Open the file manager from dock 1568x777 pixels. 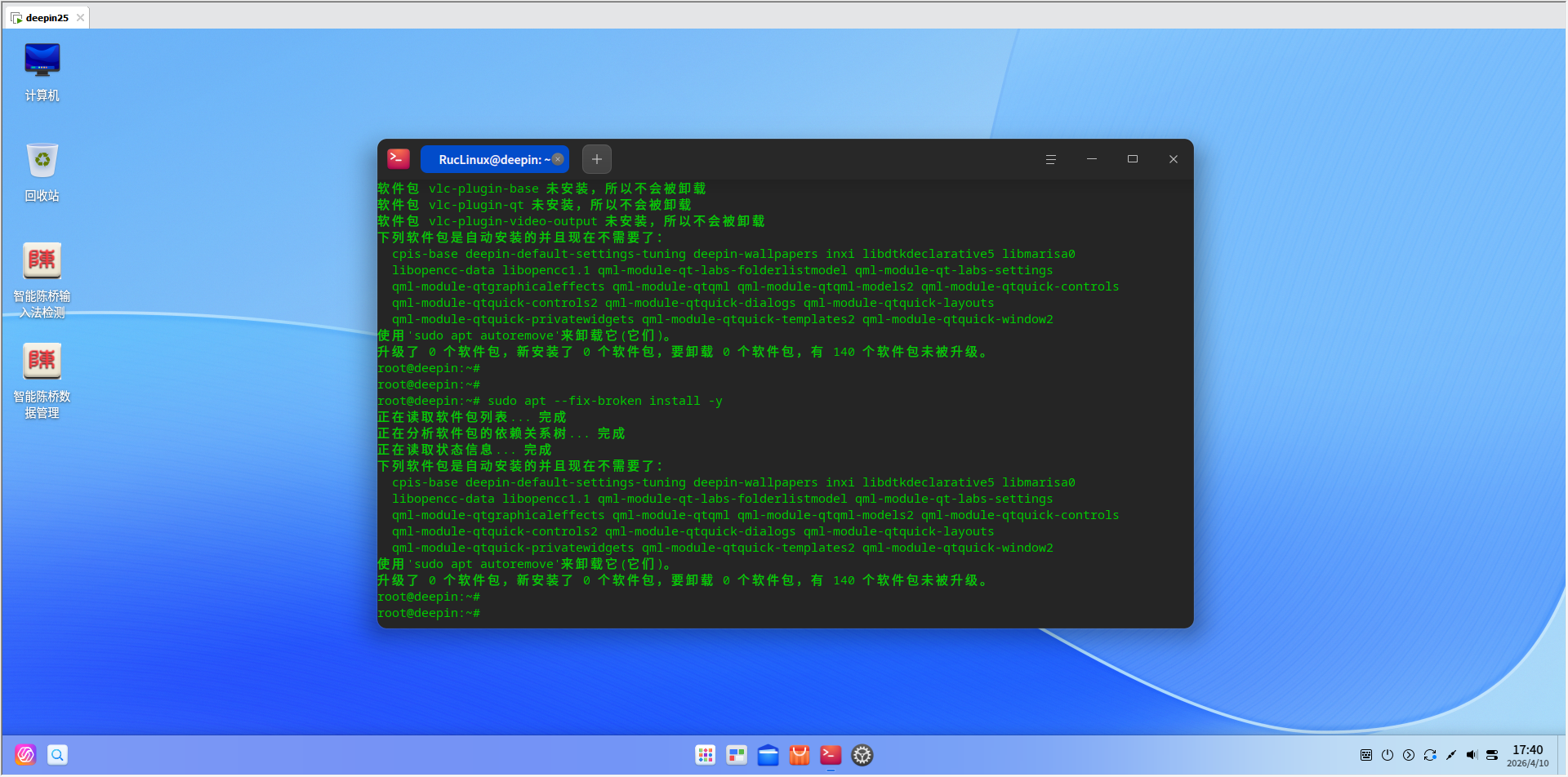pos(768,755)
